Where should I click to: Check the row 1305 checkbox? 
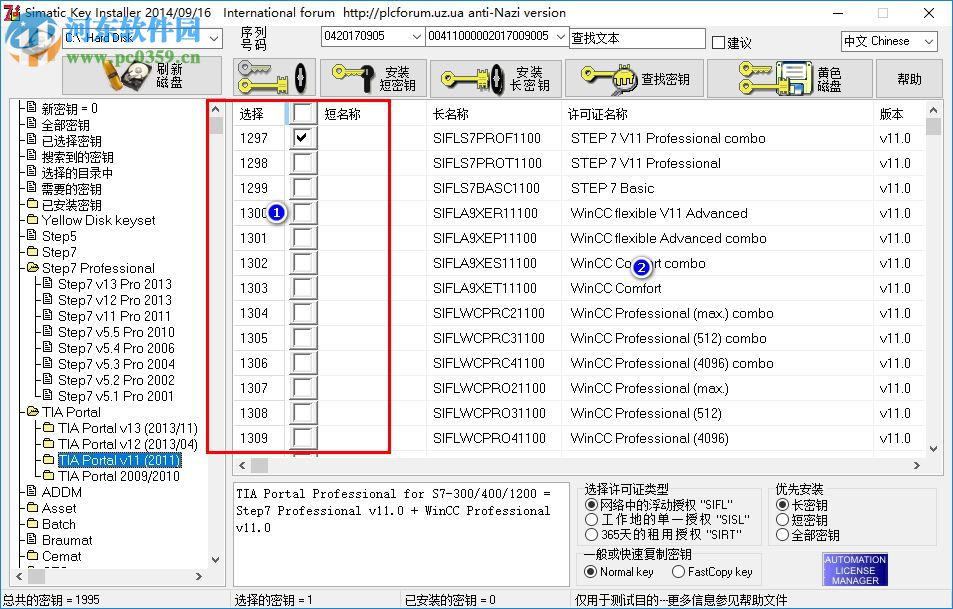(302, 338)
